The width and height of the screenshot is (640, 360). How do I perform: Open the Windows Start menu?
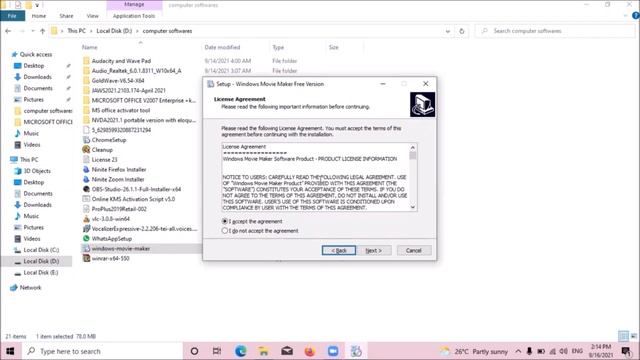[x=10, y=351]
